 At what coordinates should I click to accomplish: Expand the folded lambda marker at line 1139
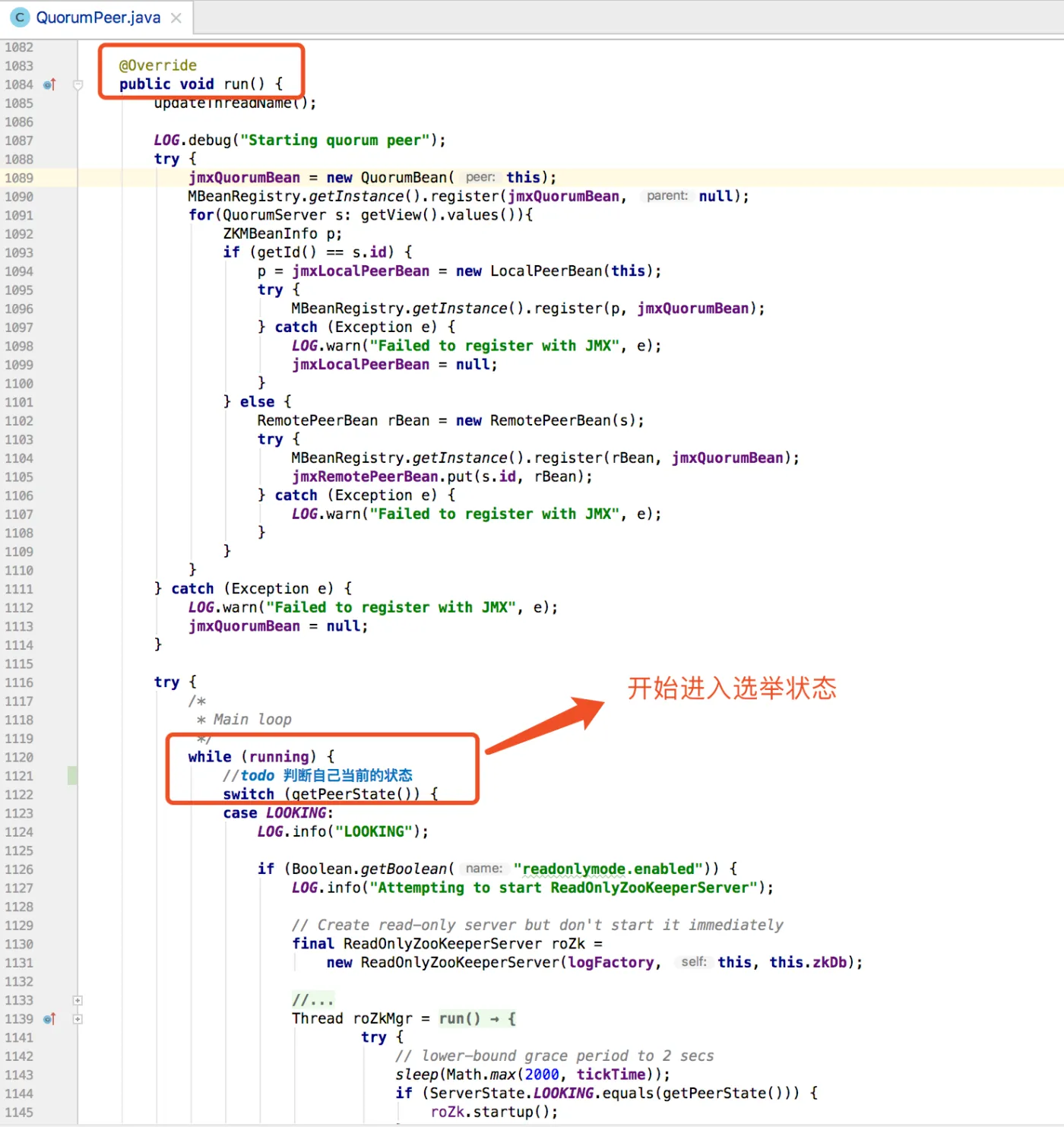tap(78, 1019)
